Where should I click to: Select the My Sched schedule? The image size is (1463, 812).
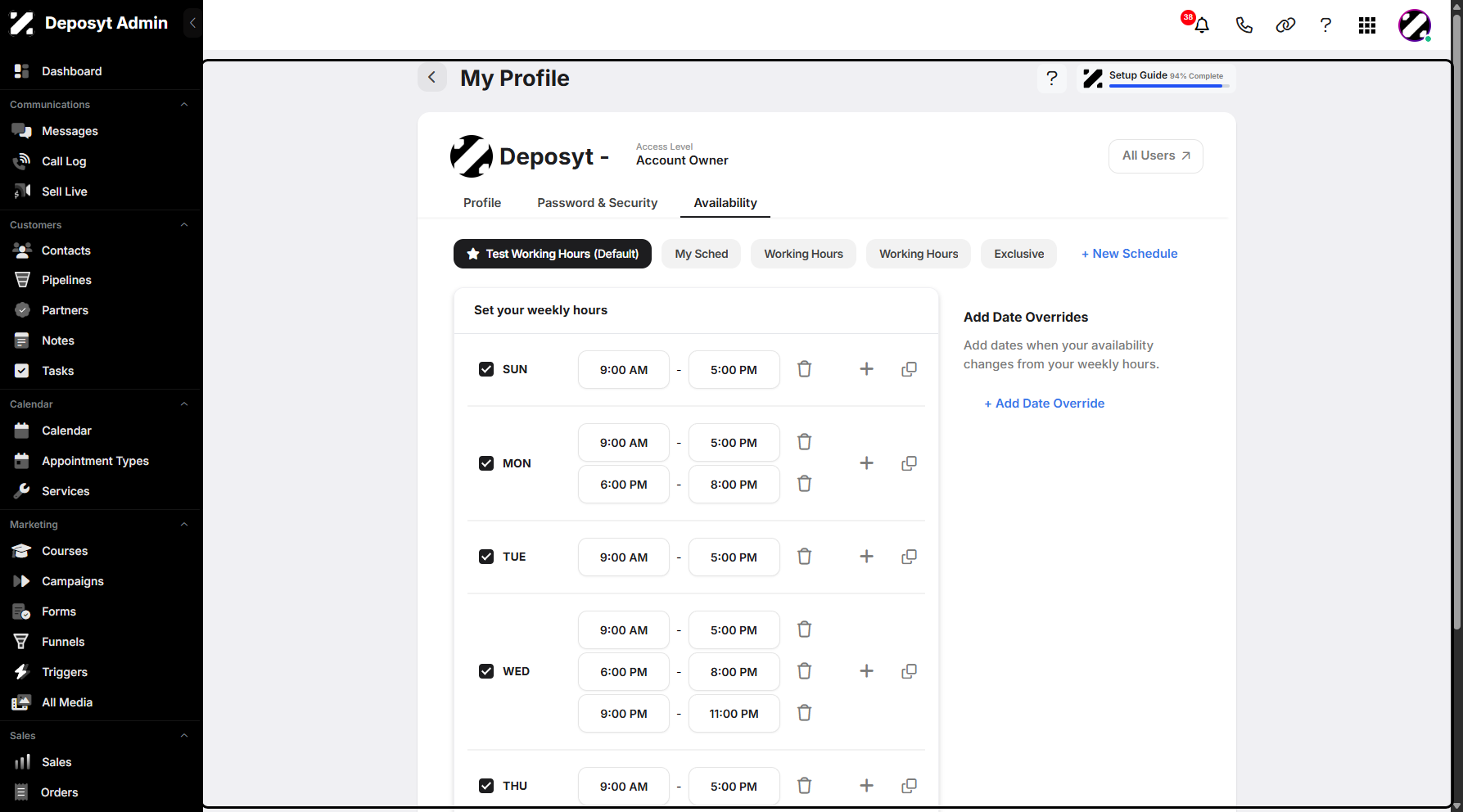pos(702,254)
